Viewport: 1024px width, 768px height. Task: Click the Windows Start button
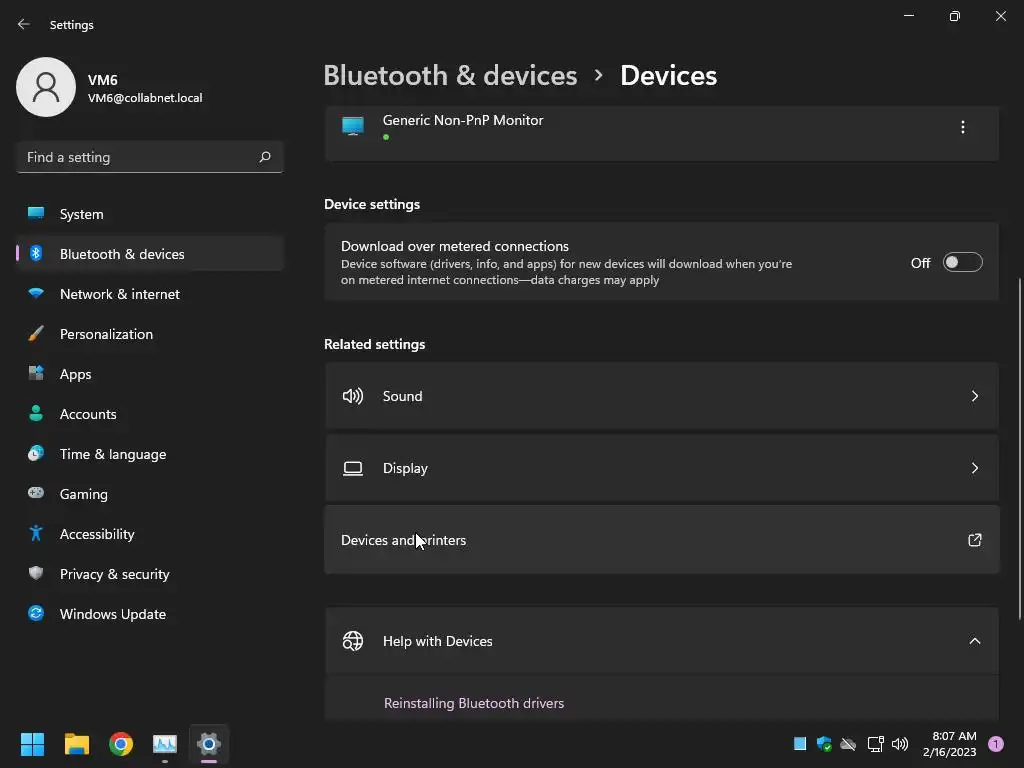click(x=33, y=744)
